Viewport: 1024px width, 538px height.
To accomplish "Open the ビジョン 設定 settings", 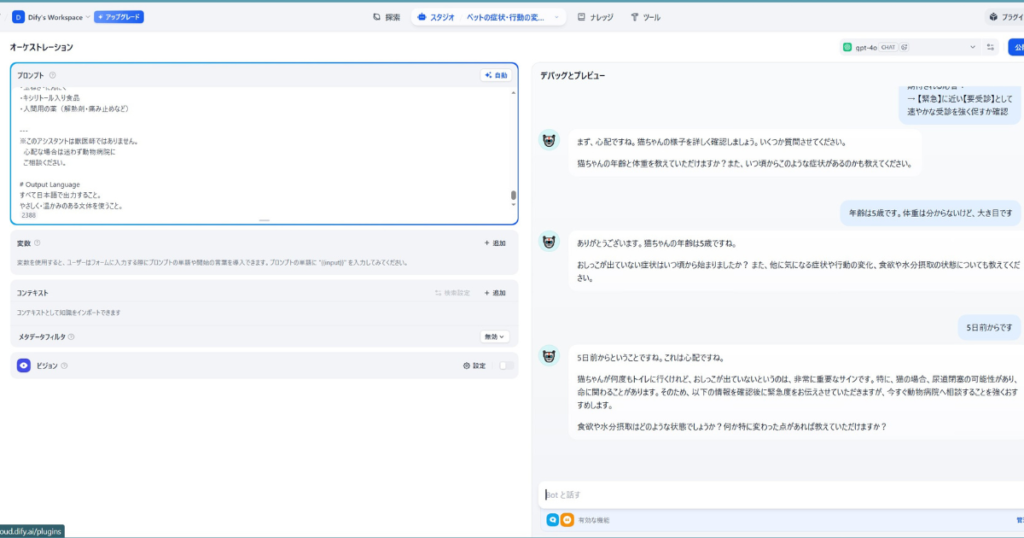I will [474, 366].
